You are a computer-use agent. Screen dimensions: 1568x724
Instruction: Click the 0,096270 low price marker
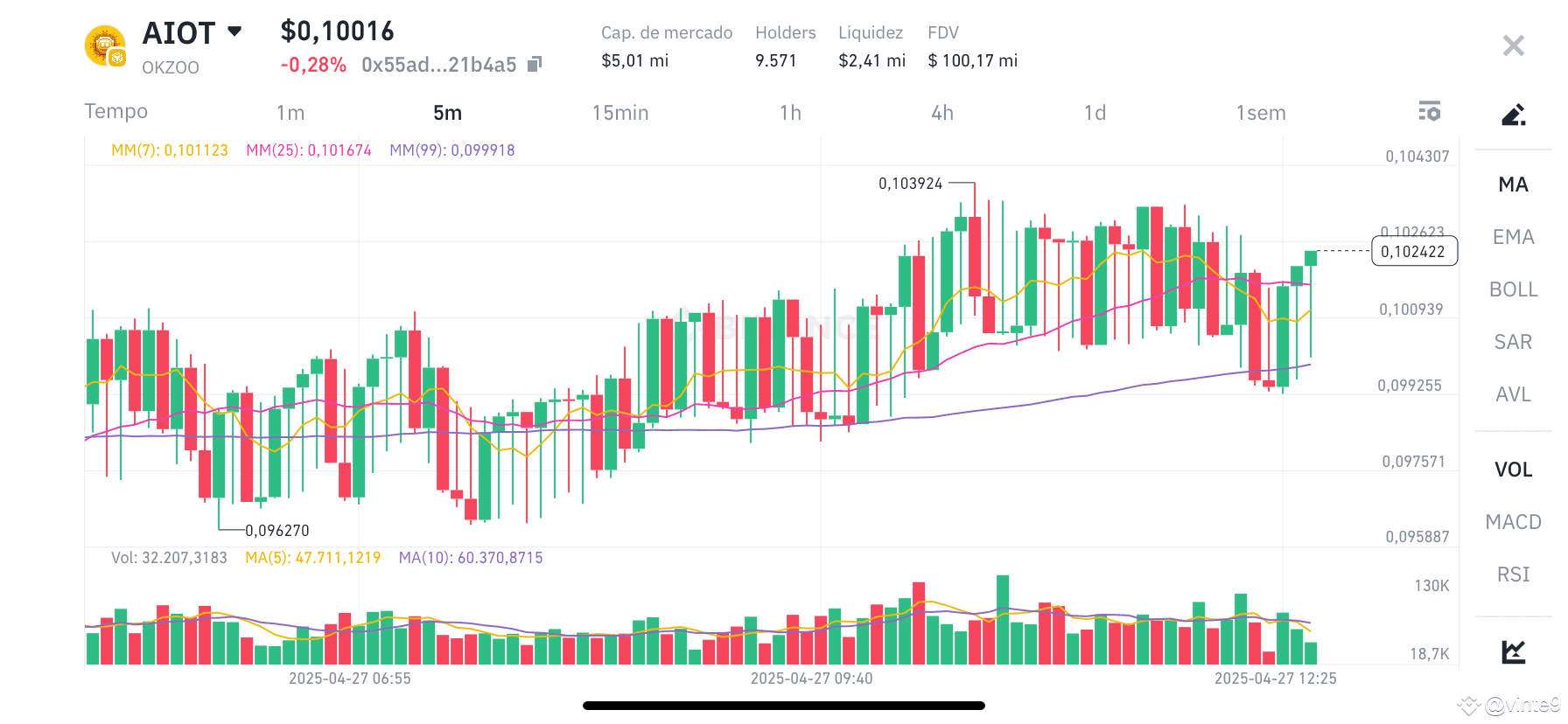[277, 531]
